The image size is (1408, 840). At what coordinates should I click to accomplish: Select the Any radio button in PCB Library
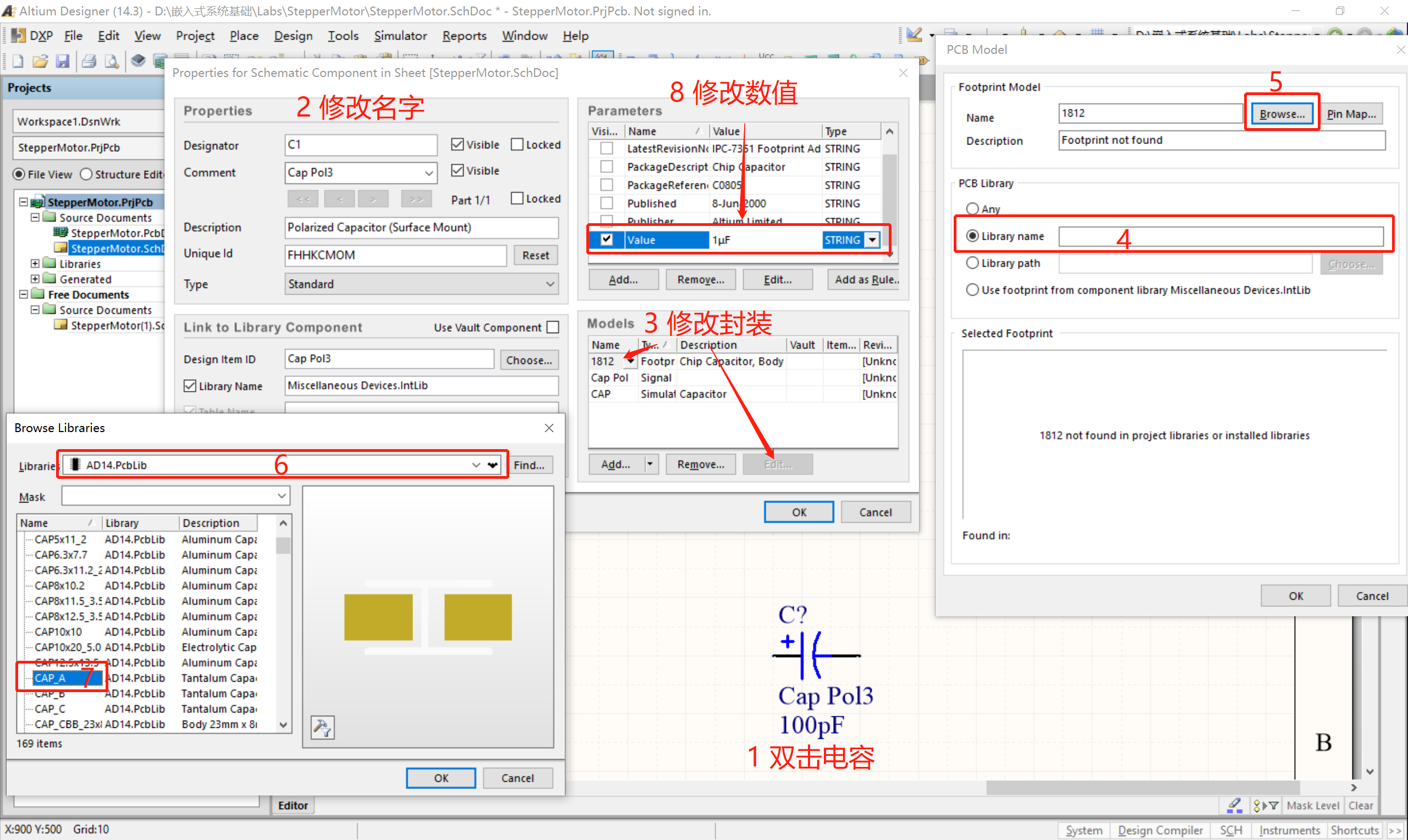pos(972,209)
